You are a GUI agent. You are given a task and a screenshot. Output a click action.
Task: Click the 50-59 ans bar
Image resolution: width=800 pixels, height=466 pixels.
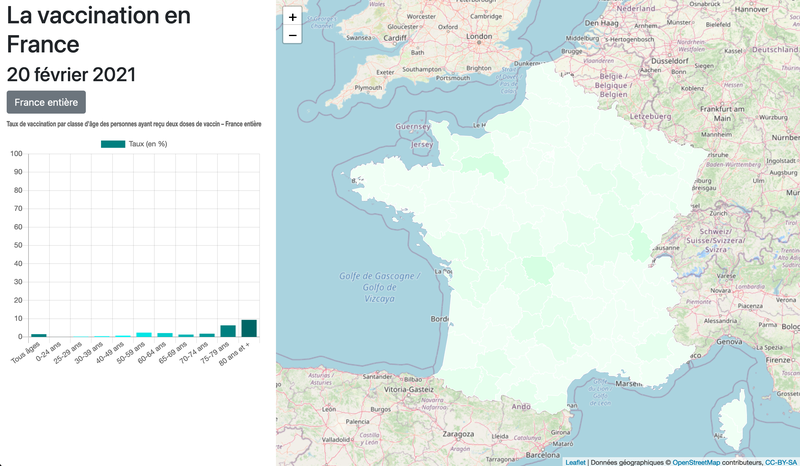(x=144, y=334)
